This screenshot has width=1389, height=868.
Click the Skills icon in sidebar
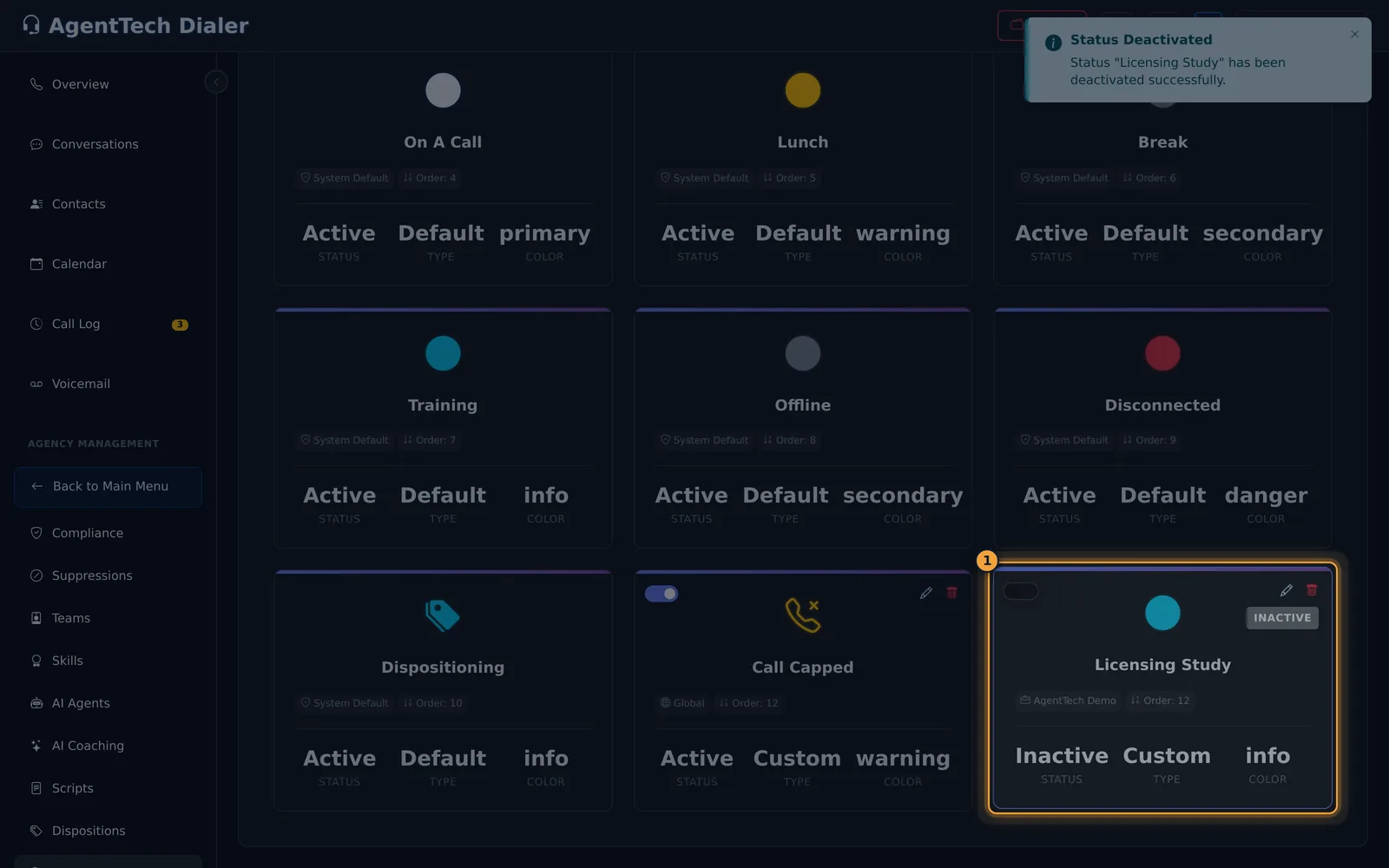36,661
